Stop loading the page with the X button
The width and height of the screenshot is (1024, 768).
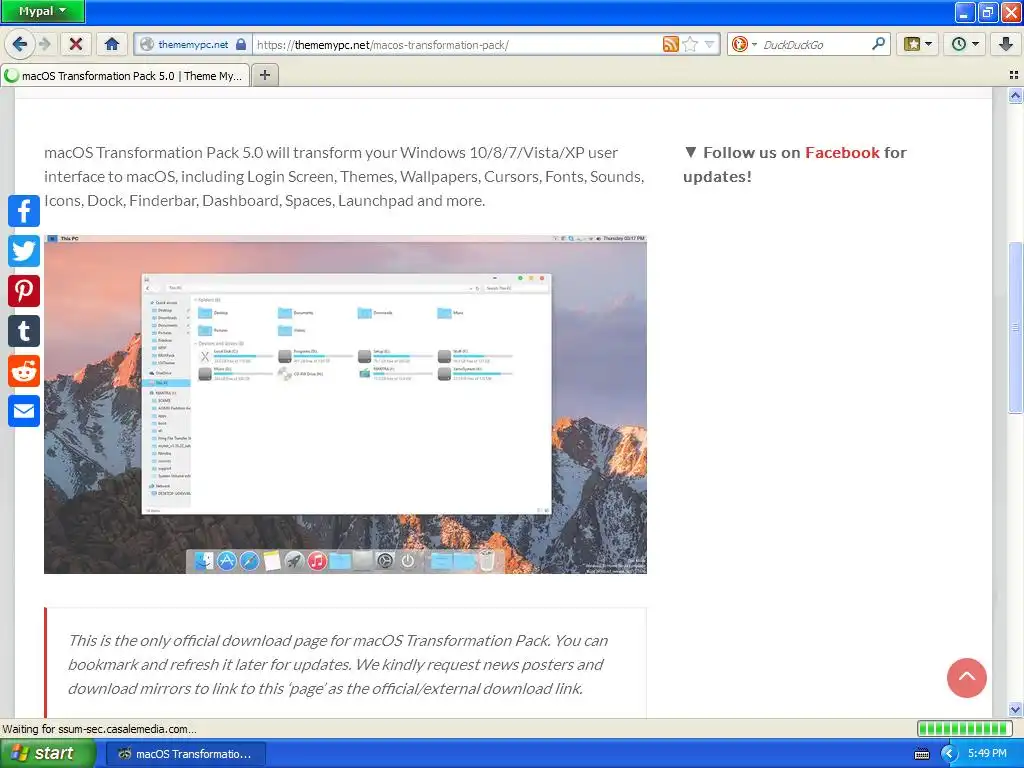76,44
